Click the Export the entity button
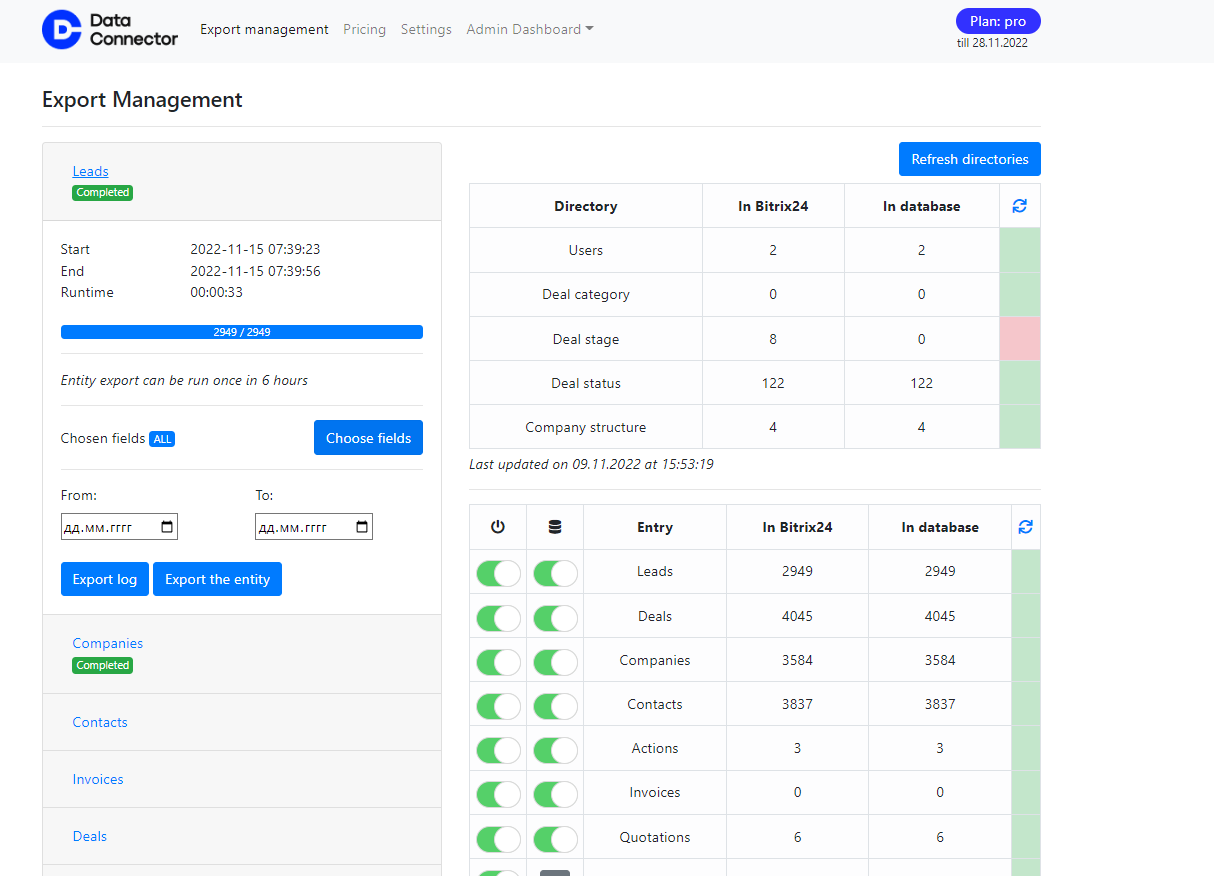Screen dimensions: 1214x876 (217, 579)
